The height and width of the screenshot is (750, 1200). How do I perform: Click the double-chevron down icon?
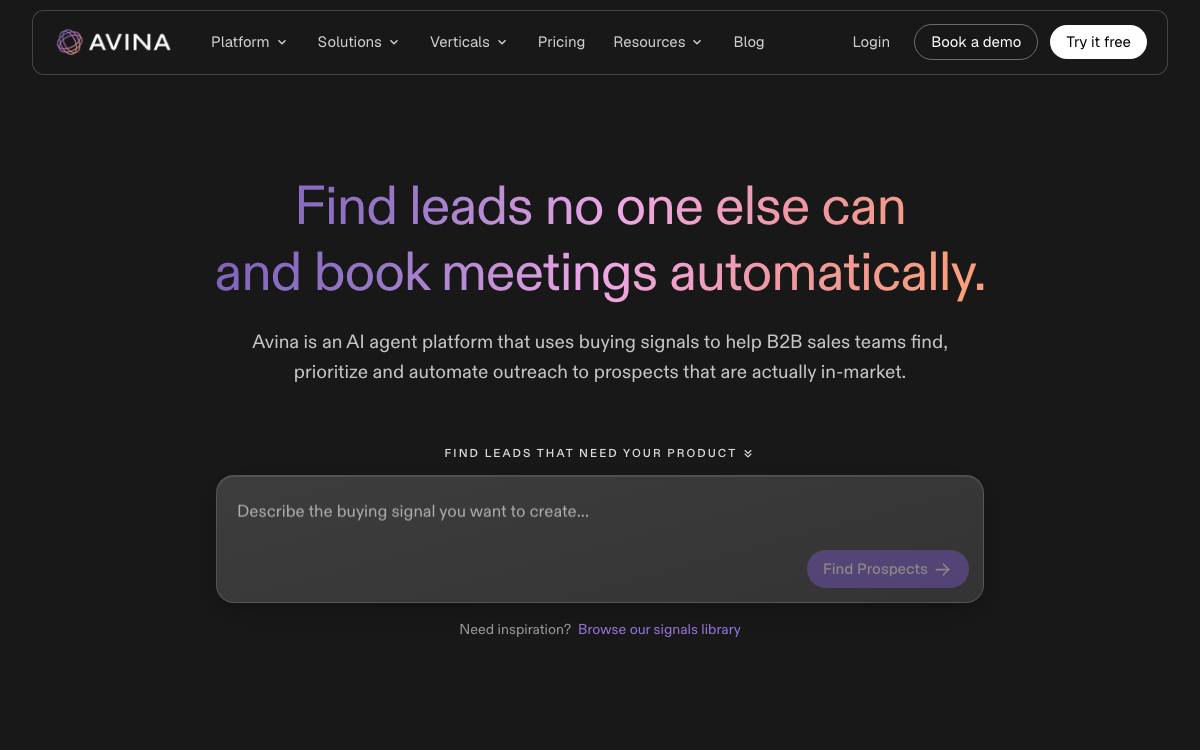coord(748,453)
